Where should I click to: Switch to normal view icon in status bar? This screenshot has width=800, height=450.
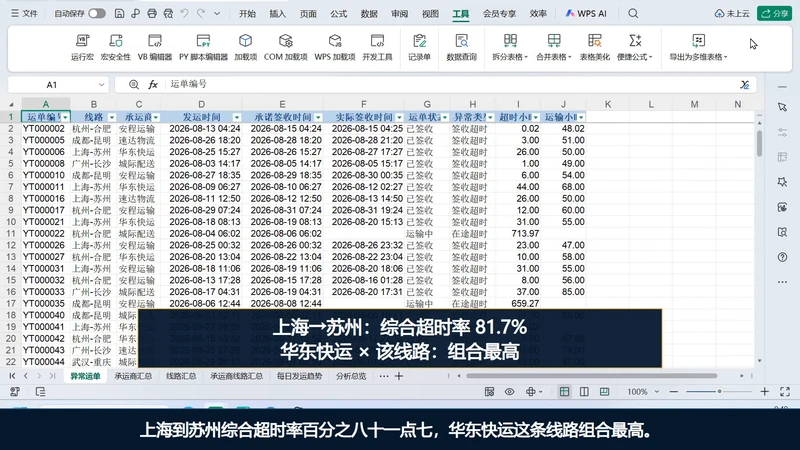[x=564, y=392]
